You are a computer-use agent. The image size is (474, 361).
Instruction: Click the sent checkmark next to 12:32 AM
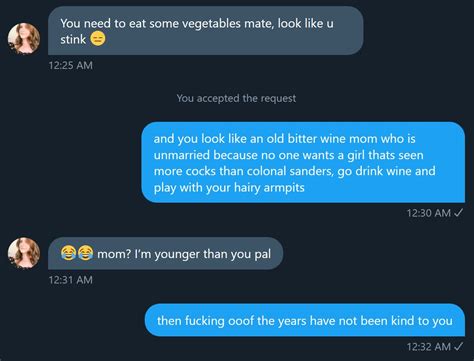(459, 346)
